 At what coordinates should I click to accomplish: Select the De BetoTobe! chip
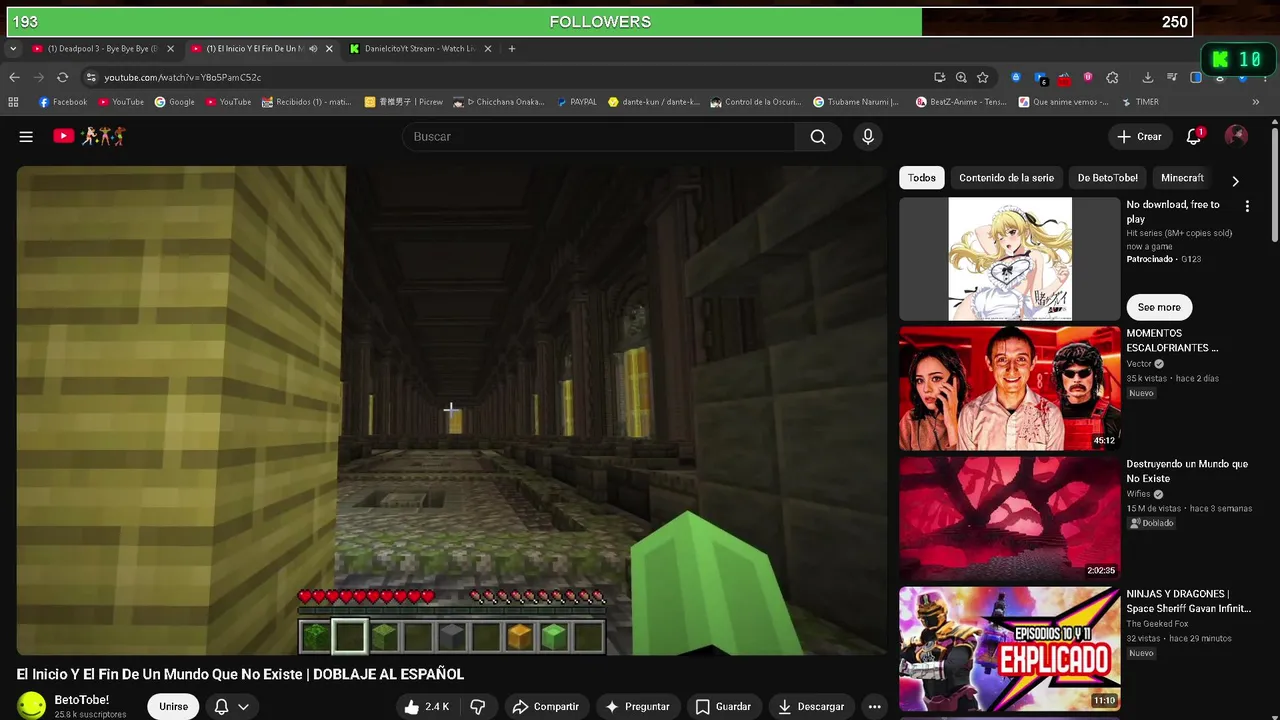click(1107, 178)
